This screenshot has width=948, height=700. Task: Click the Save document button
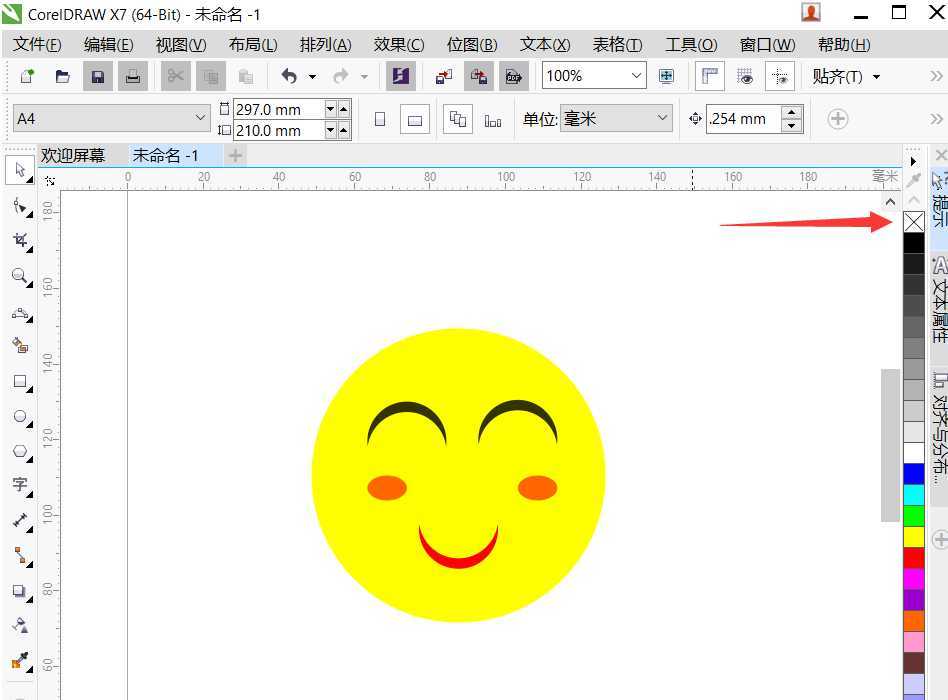pyautogui.click(x=97, y=75)
